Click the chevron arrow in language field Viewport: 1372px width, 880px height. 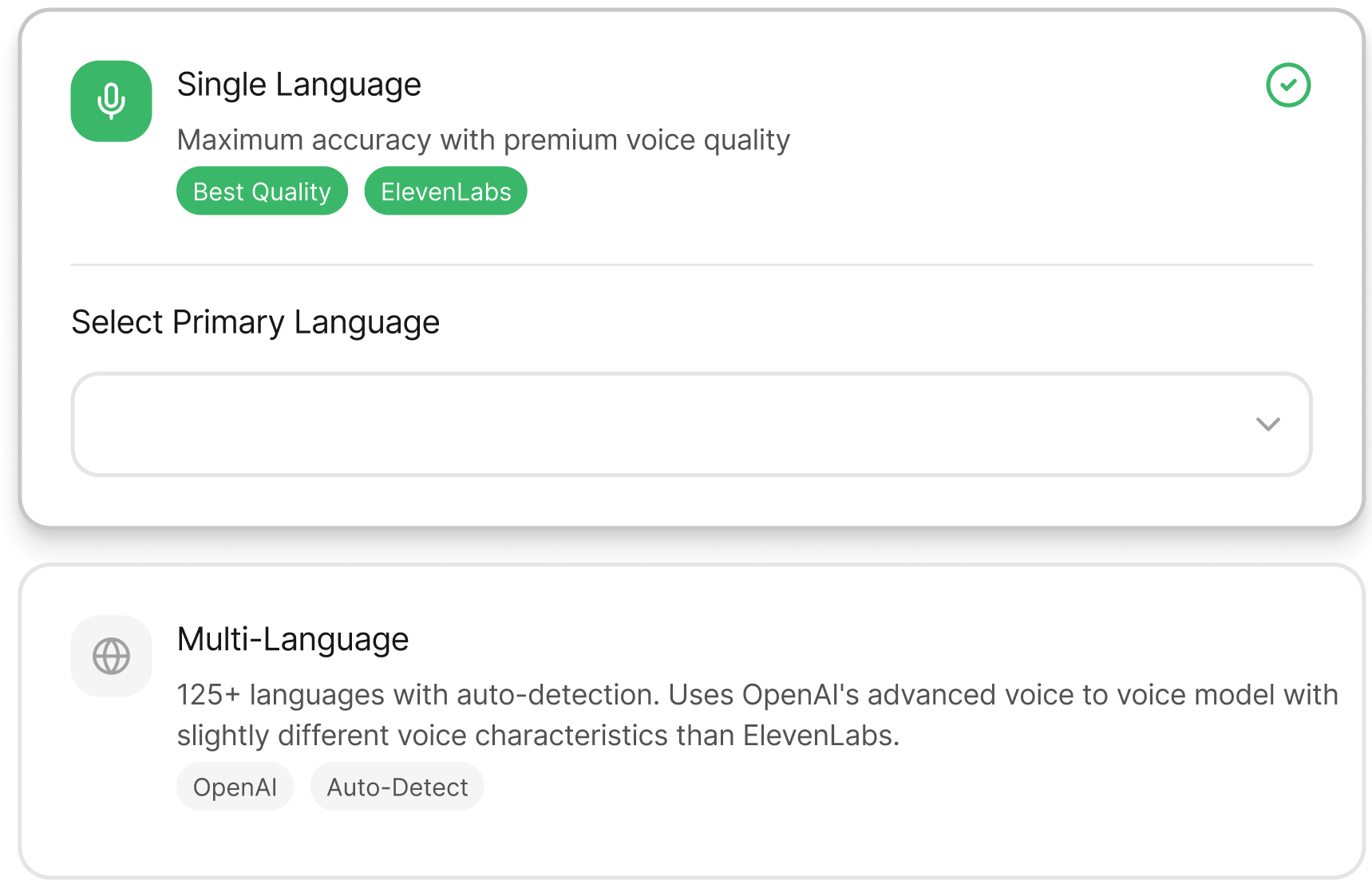[1267, 424]
